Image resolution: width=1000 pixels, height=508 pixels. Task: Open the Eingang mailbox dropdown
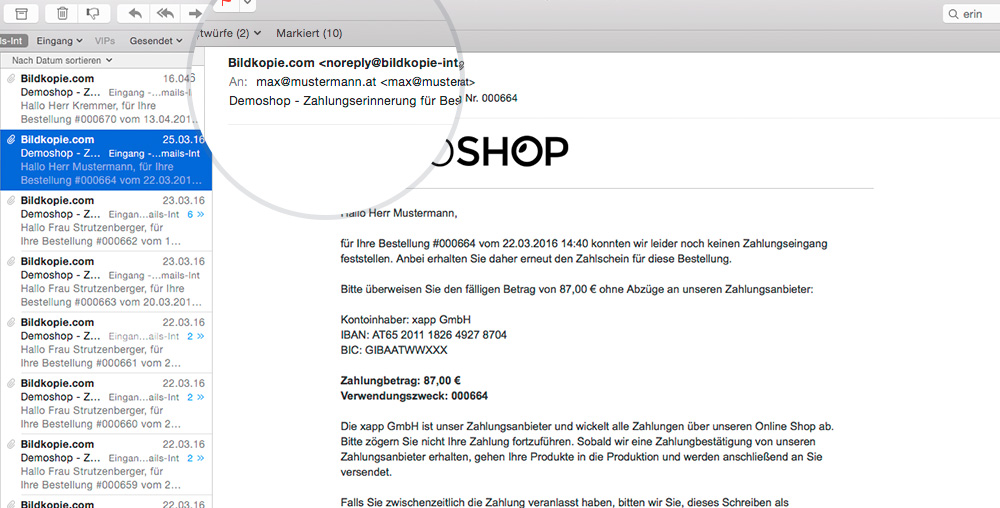click(59, 41)
